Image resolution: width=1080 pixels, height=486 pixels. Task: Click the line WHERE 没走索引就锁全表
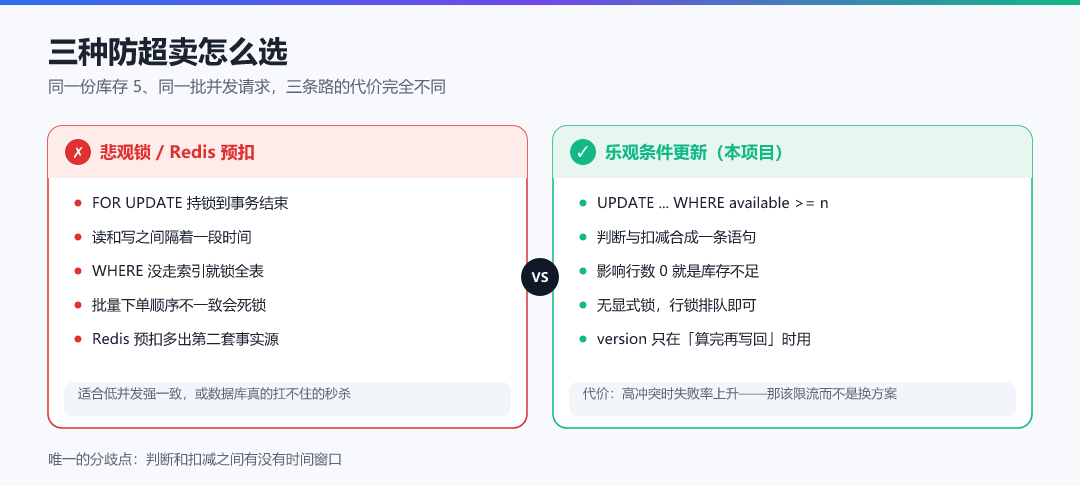tap(178, 271)
